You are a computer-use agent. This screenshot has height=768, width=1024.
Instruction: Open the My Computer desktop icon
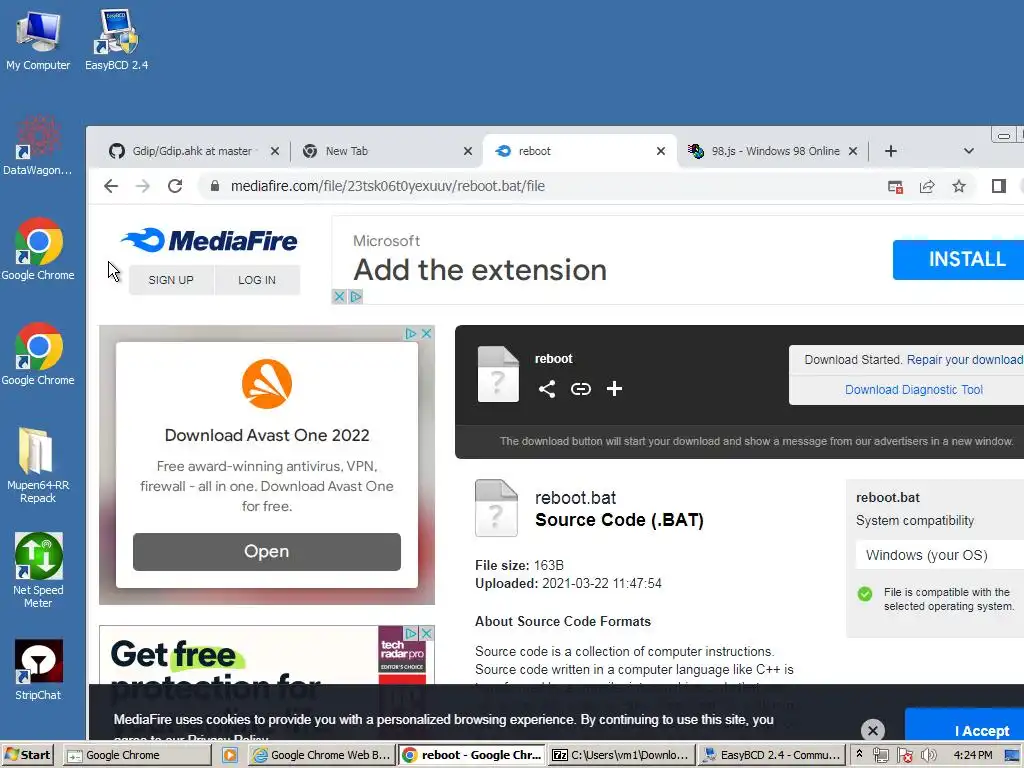point(38,40)
